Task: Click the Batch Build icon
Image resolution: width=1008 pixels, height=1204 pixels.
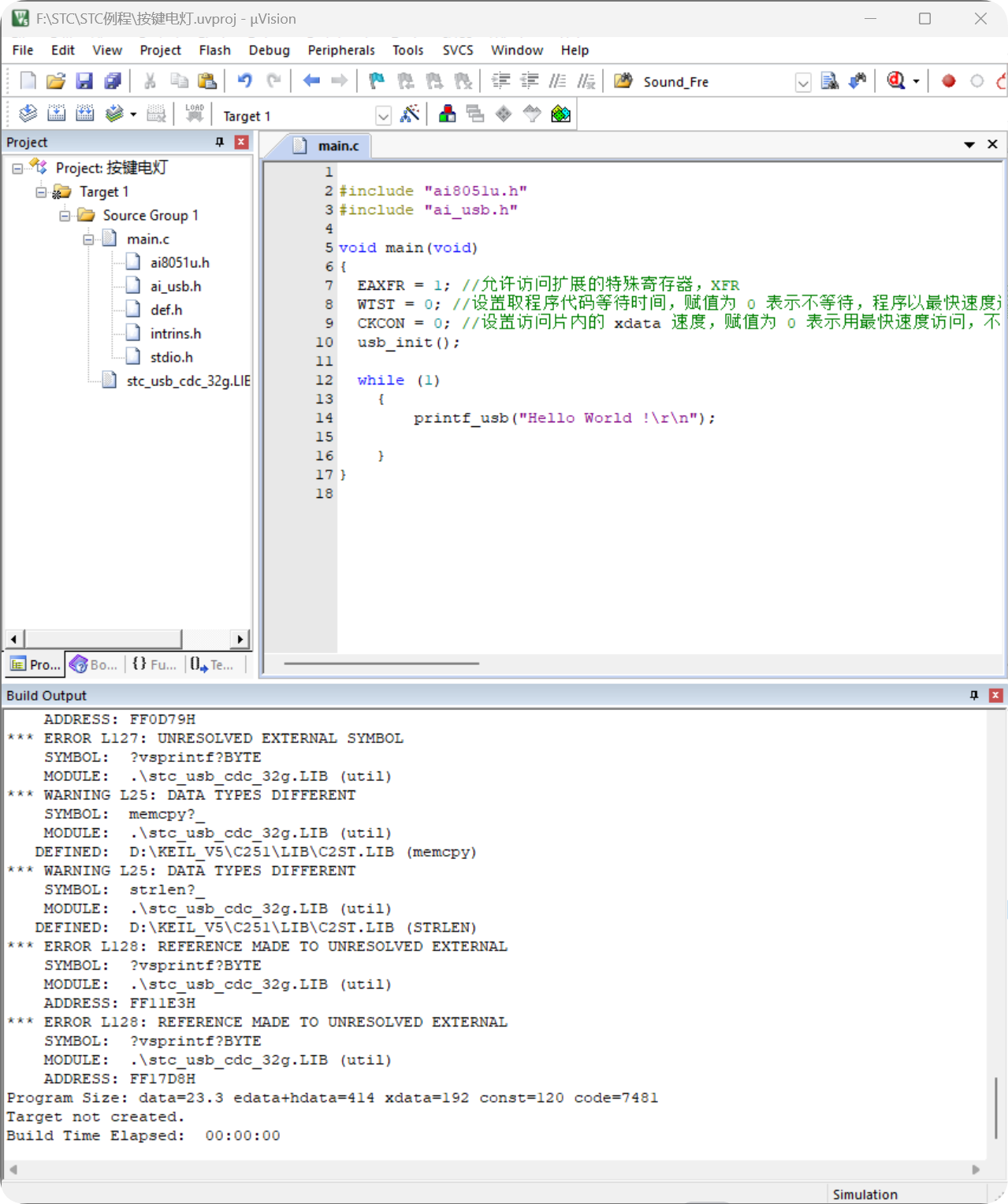Action: click(x=114, y=114)
